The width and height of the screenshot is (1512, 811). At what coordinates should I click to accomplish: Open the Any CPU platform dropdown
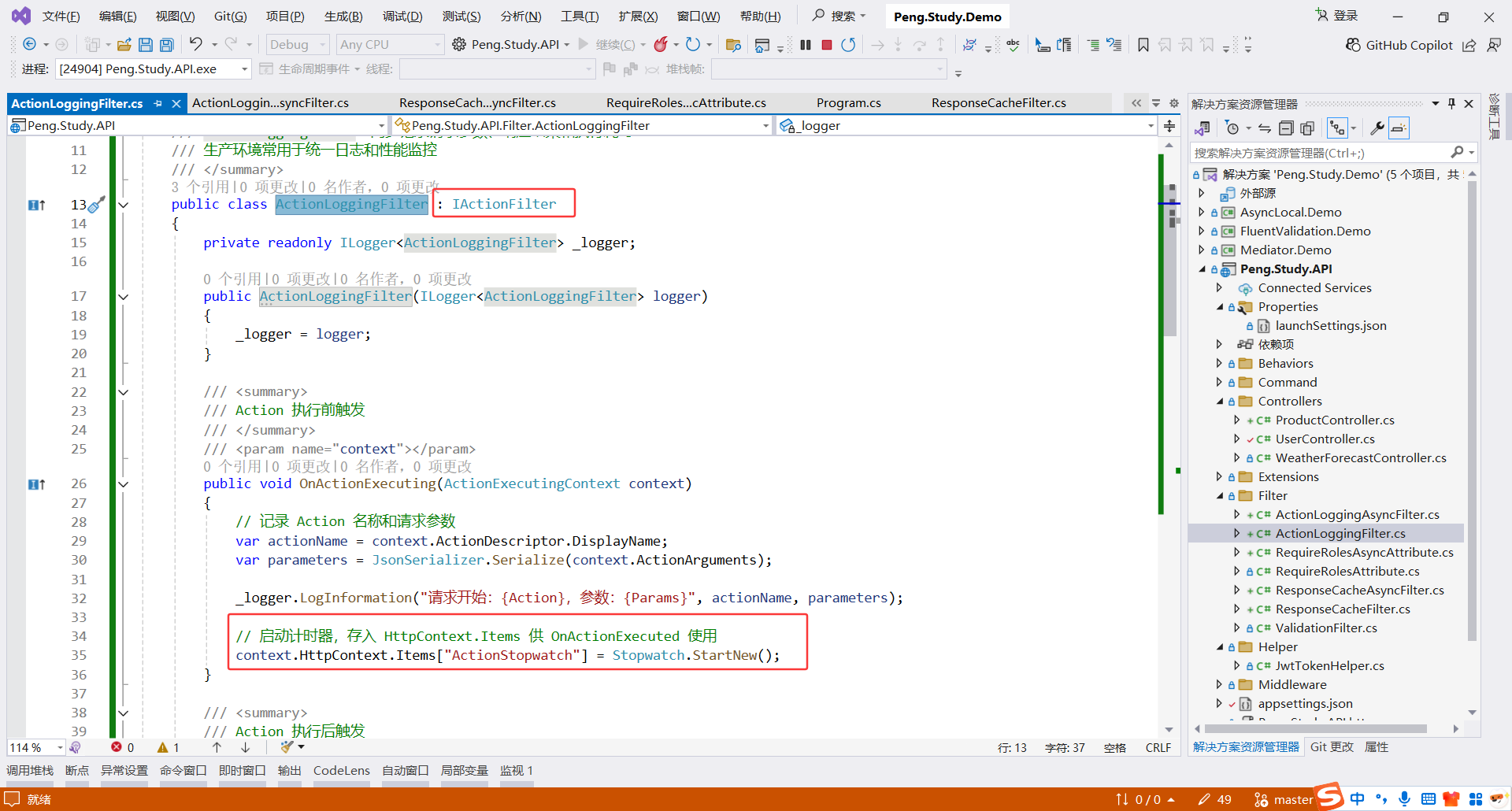click(x=391, y=45)
